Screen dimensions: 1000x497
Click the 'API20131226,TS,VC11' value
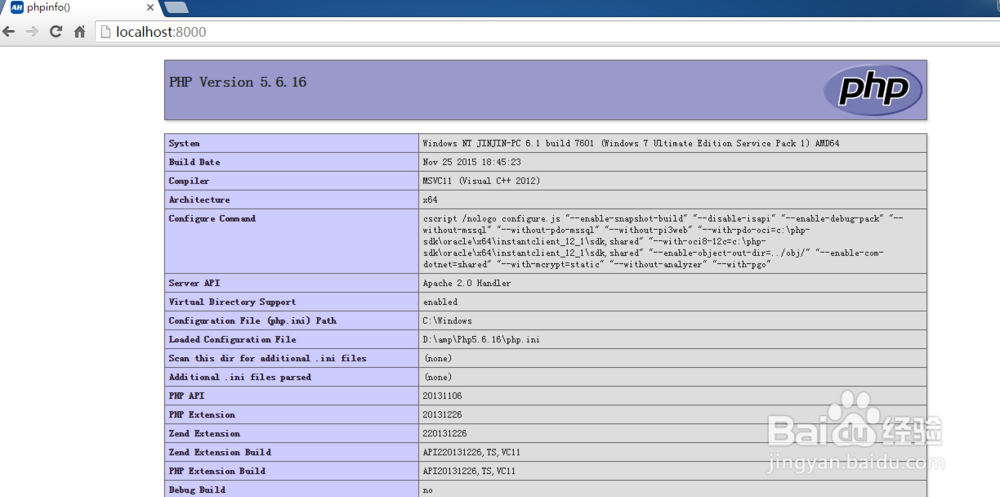point(469,471)
